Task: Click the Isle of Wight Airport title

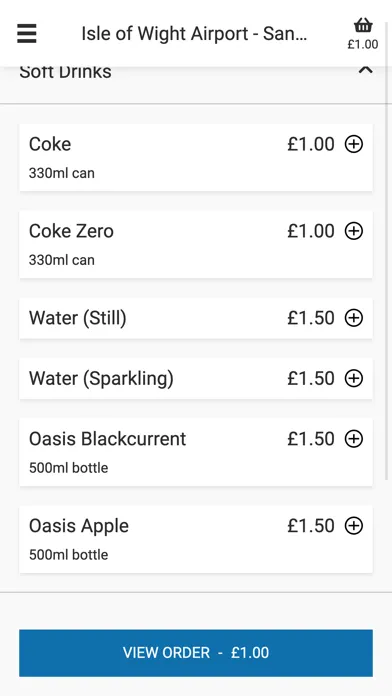Action: coord(194,34)
